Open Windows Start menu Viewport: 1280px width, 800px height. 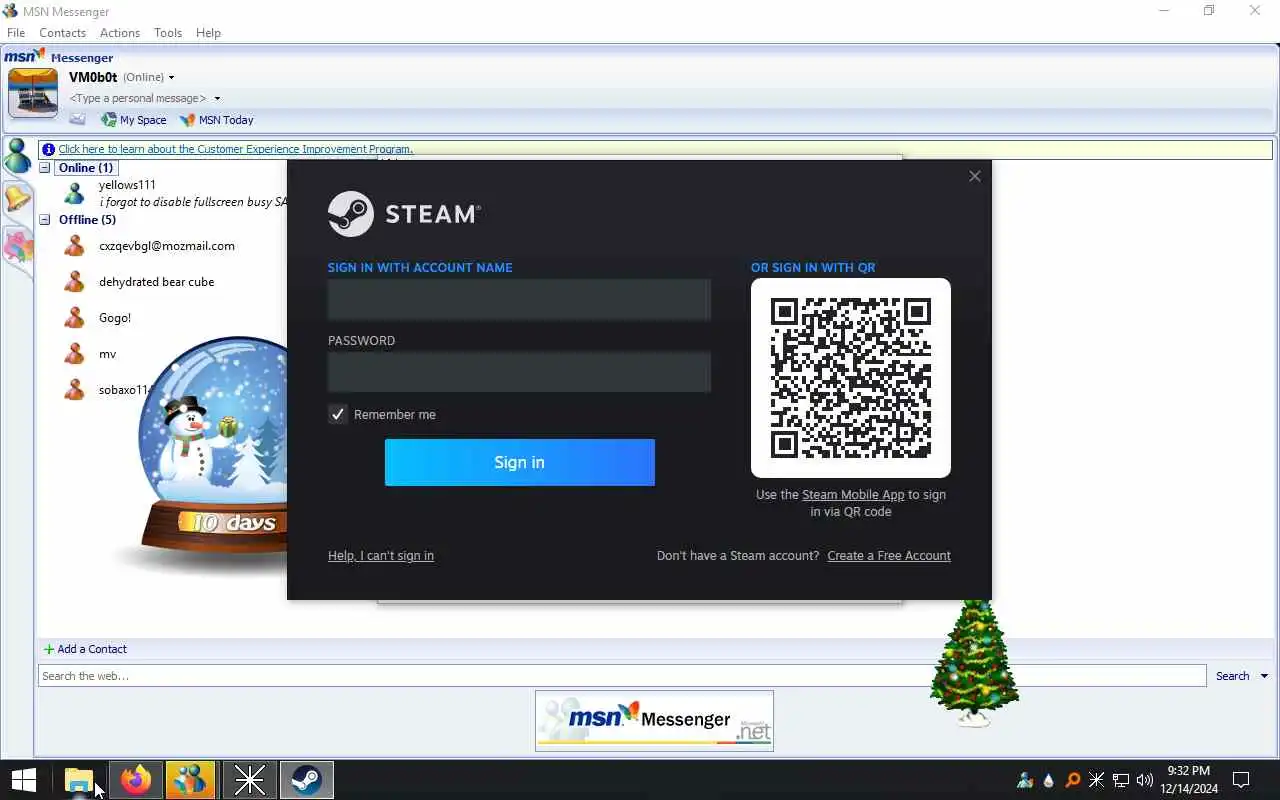24,780
